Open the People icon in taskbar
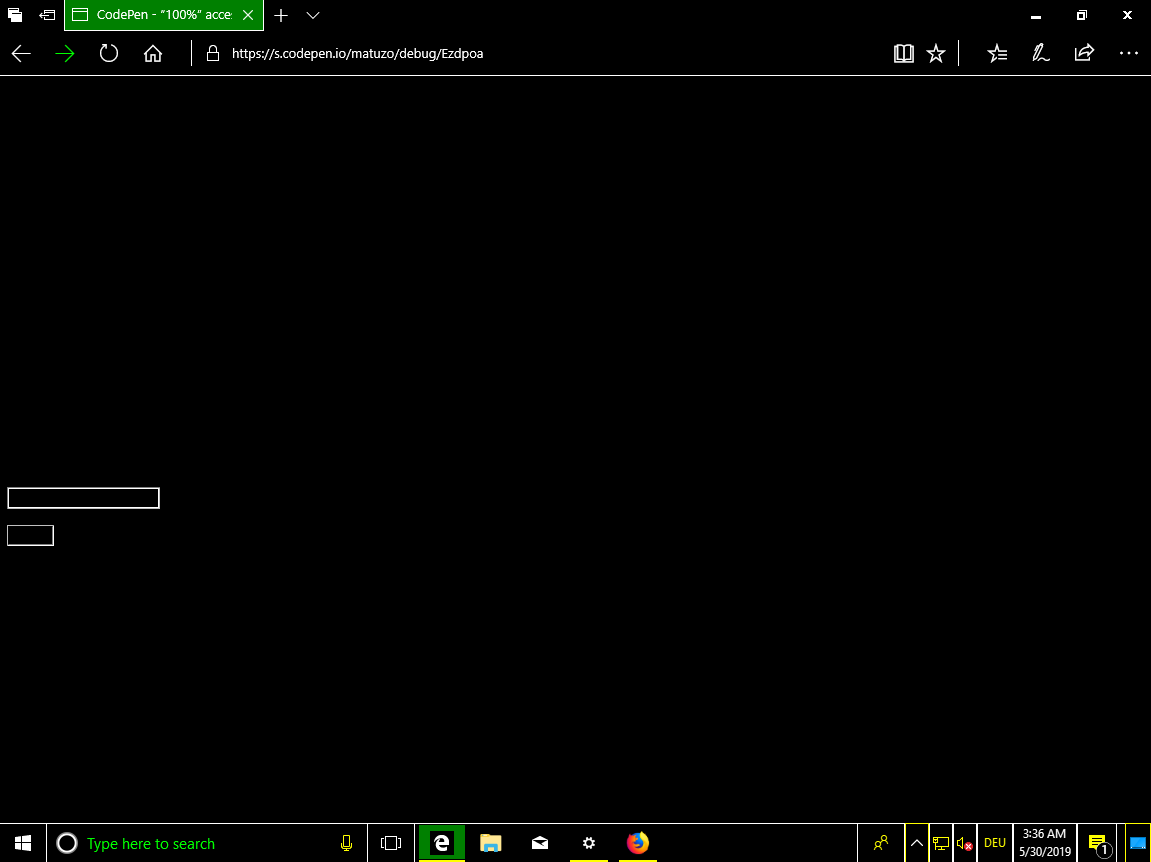The width and height of the screenshot is (1151, 862). tap(881, 843)
